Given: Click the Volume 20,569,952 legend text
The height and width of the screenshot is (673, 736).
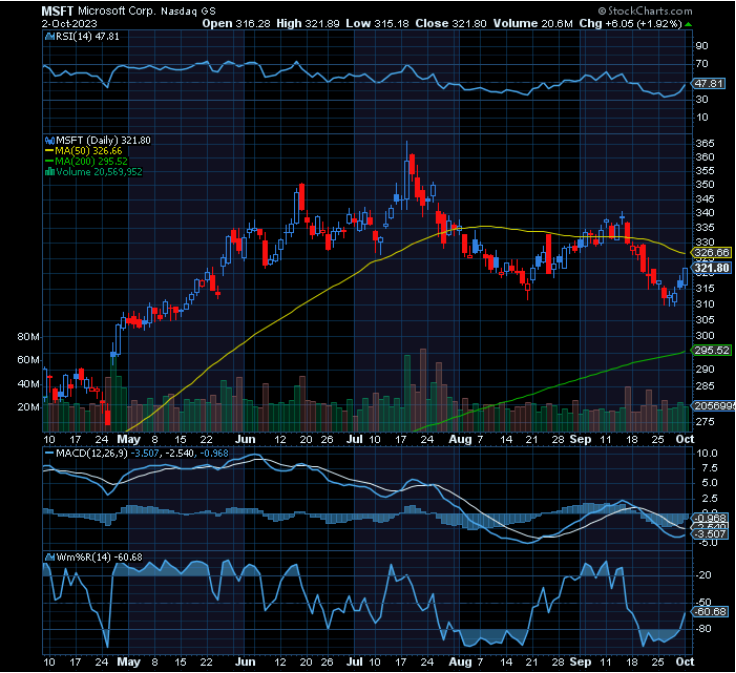Looking at the screenshot, I should point(99,172).
